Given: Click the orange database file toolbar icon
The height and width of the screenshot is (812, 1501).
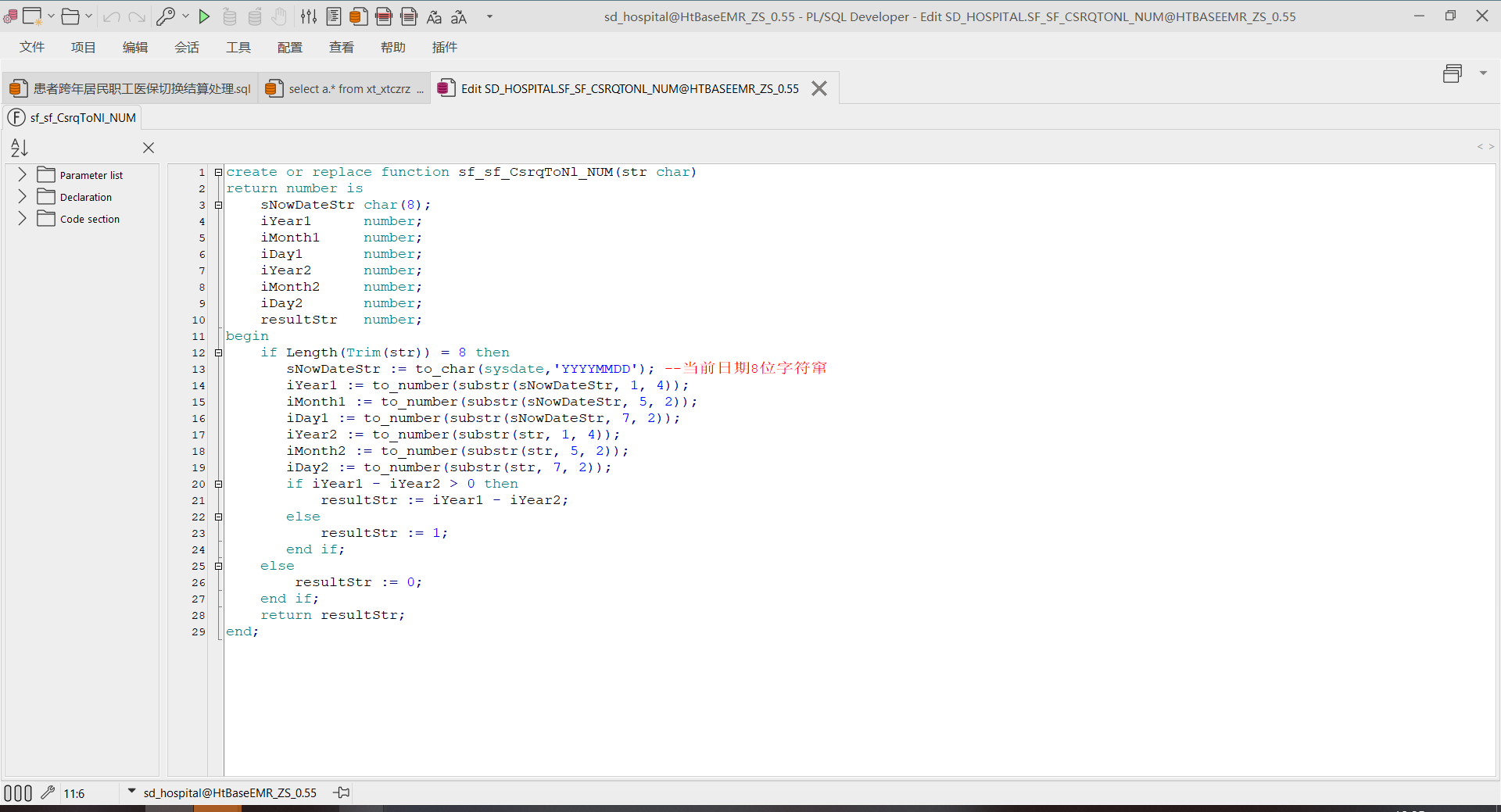Looking at the screenshot, I should click(x=359, y=16).
